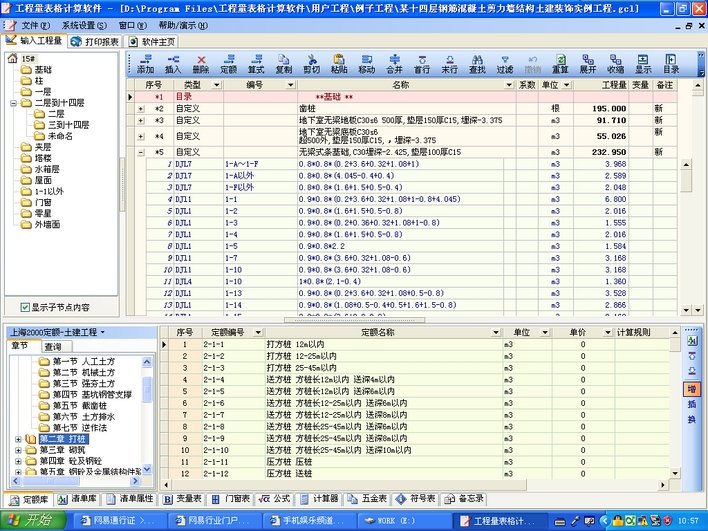This screenshot has height=531, width=708.
Task: Click the 换 button in right side strip
Action: pyautogui.click(x=692, y=419)
